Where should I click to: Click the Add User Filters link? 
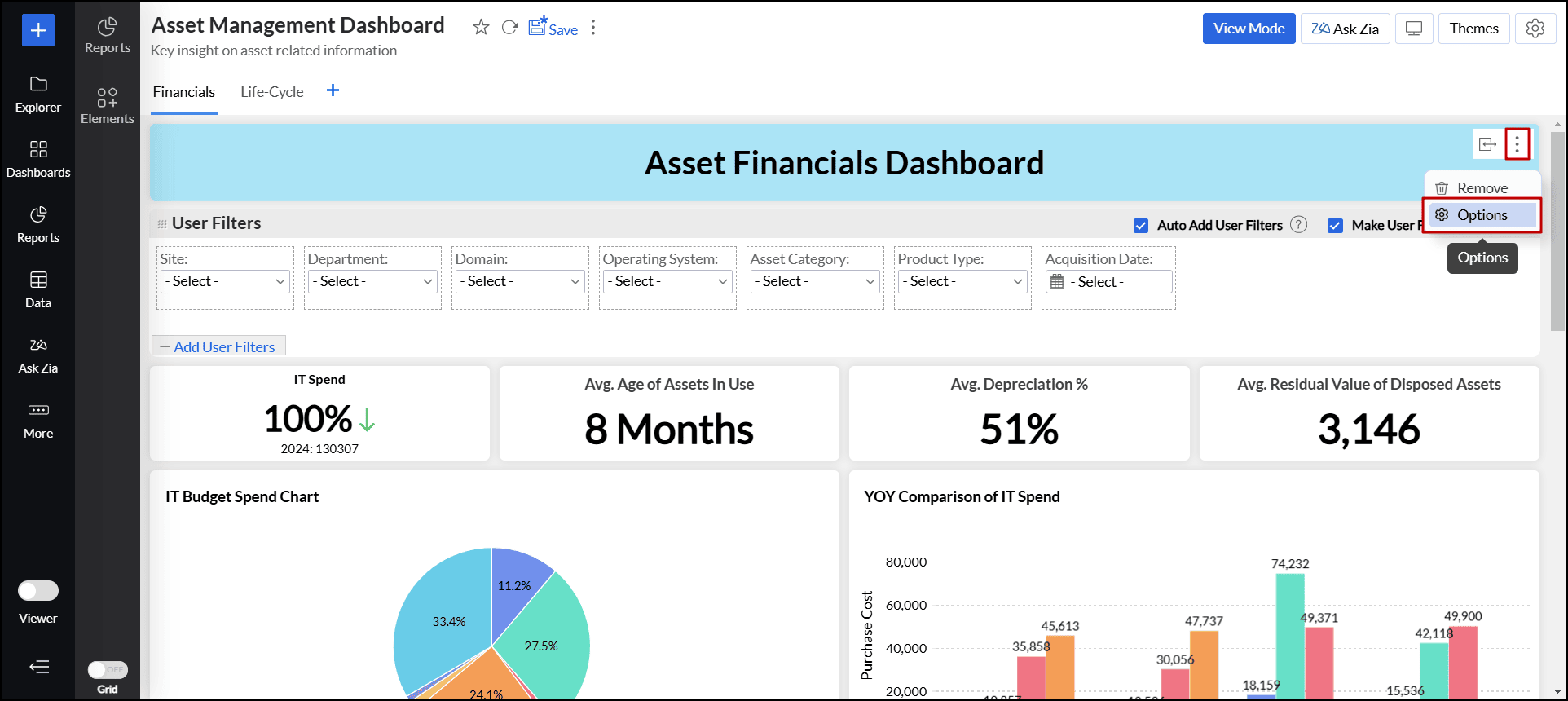[x=218, y=347]
